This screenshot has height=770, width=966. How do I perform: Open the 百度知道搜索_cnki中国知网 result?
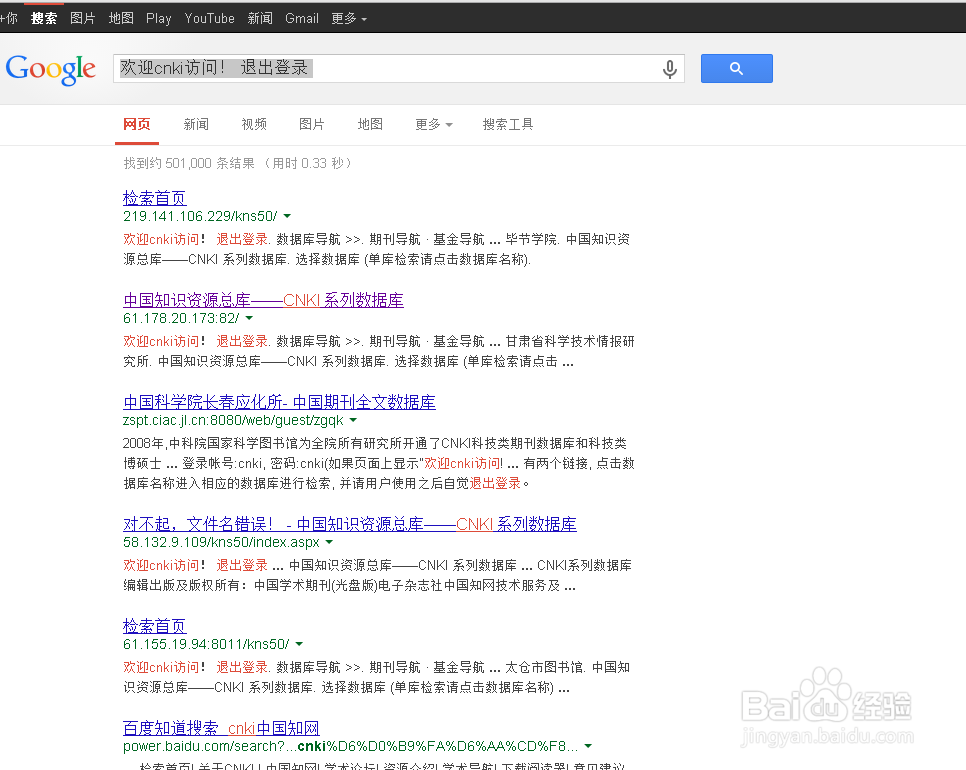pyautogui.click(x=221, y=728)
